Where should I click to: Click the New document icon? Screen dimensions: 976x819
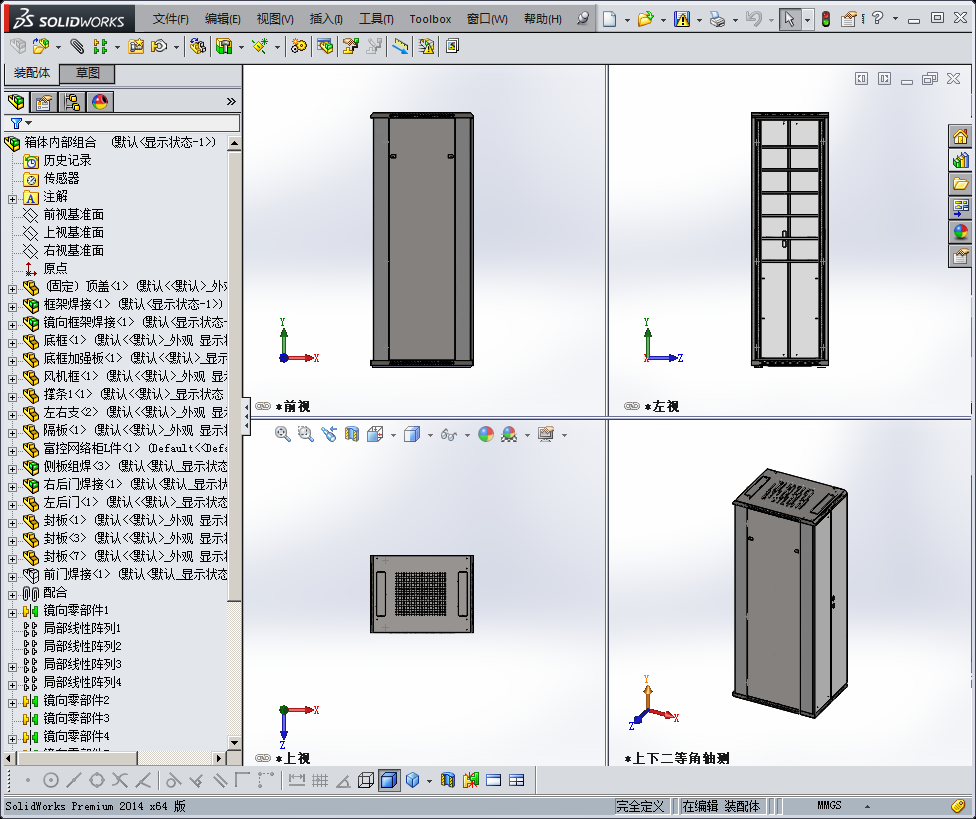(609, 19)
